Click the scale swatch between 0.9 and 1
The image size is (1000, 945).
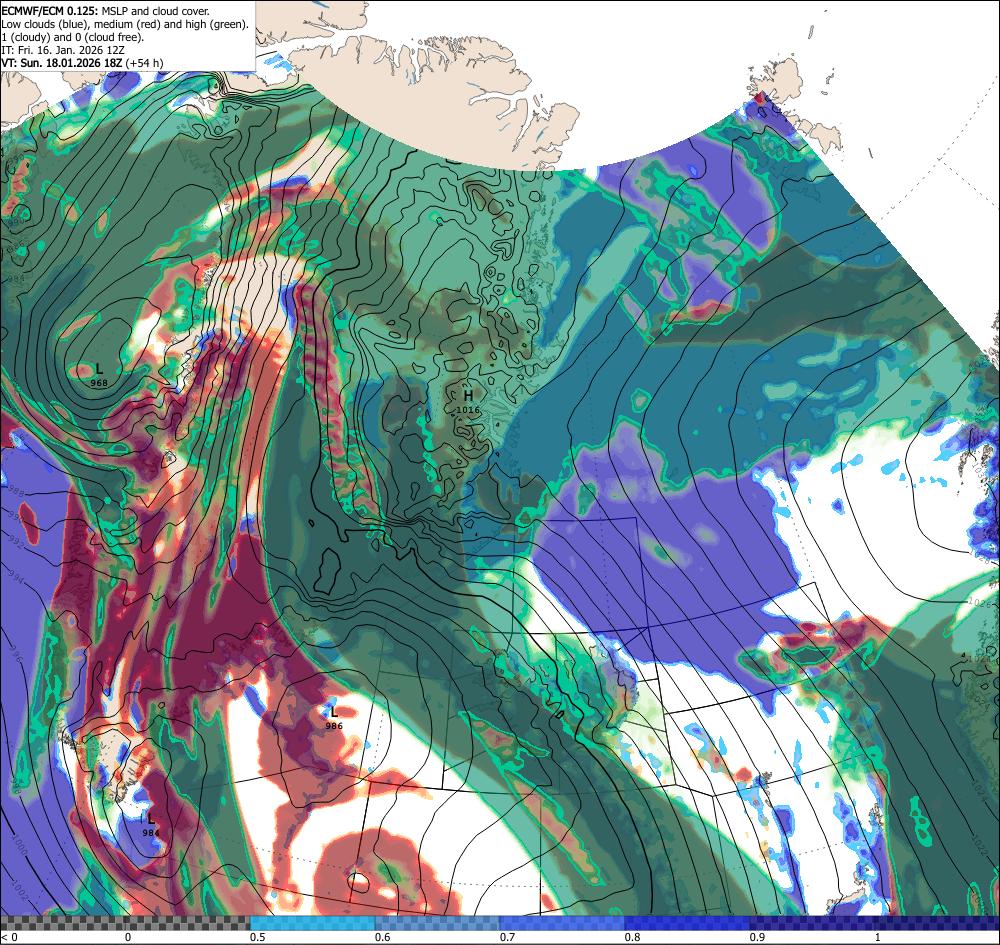click(x=811, y=923)
